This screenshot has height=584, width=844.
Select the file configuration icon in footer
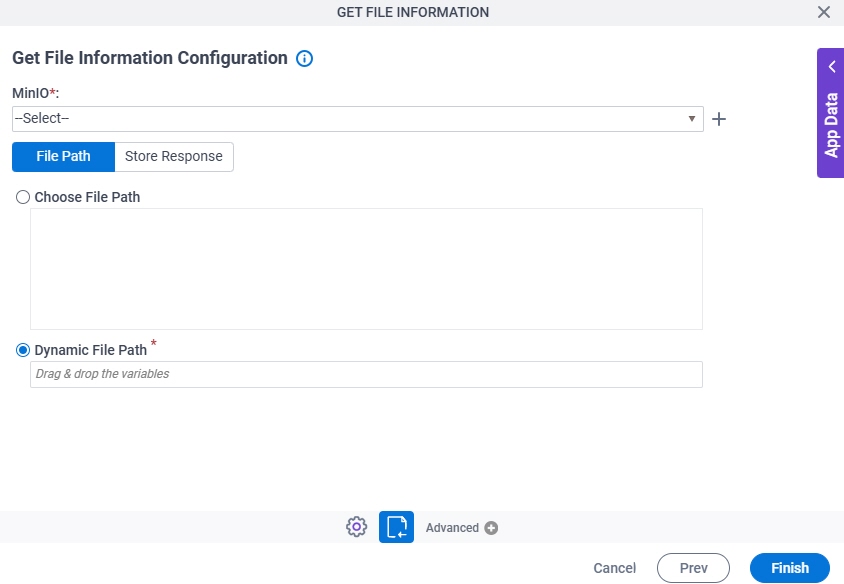(x=396, y=527)
